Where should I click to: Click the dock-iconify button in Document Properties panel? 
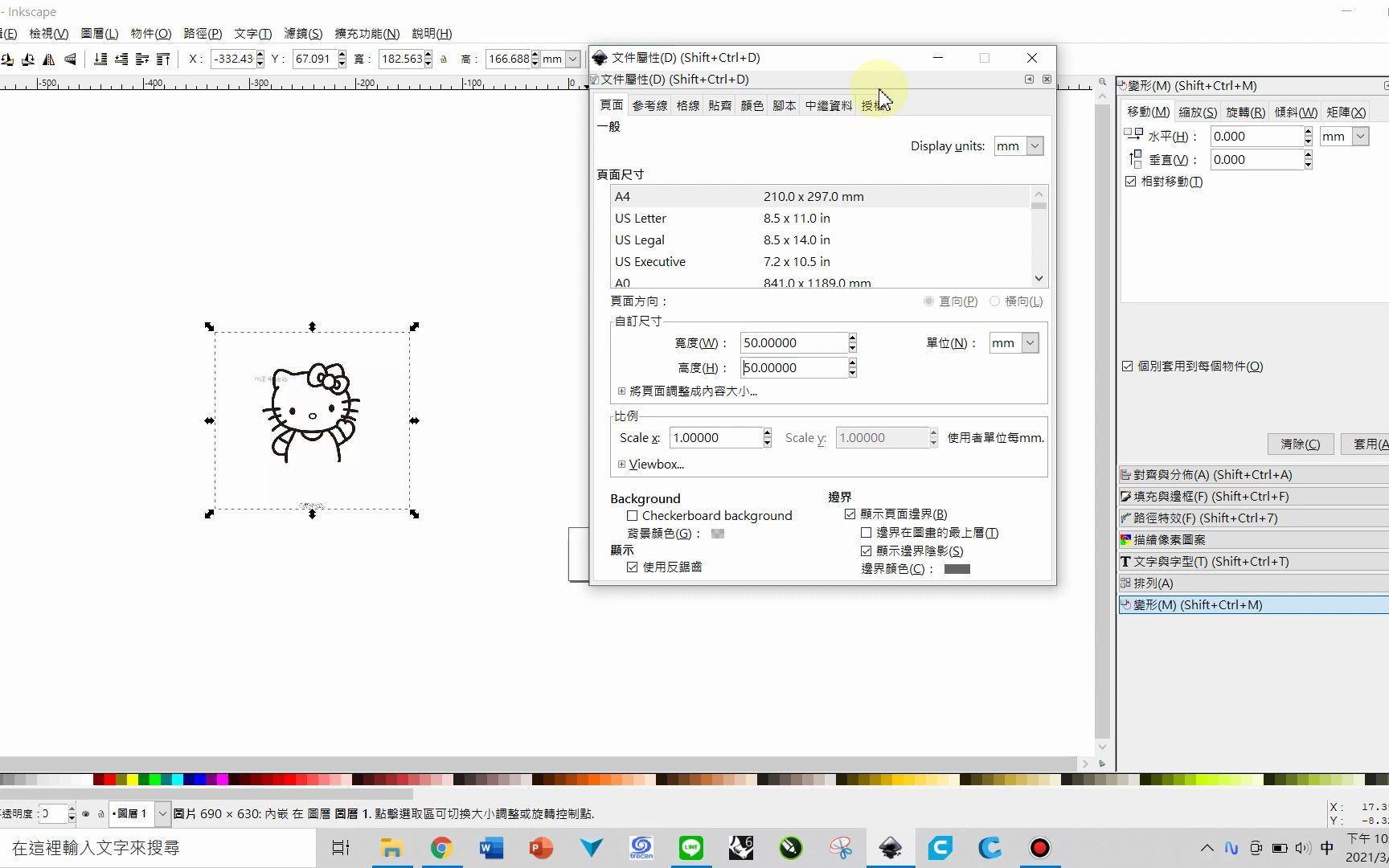click(x=1029, y=79)
